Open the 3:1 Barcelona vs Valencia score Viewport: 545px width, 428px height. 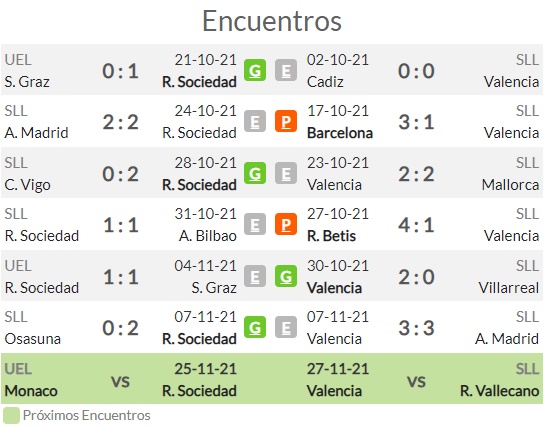(x=416, y=122)
